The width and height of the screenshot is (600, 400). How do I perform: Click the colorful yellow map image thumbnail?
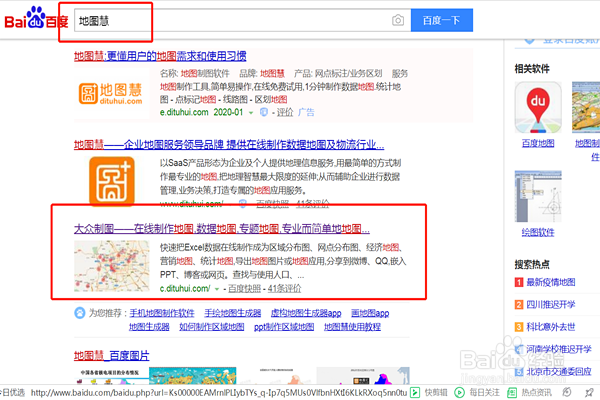[x=192, y=376]
